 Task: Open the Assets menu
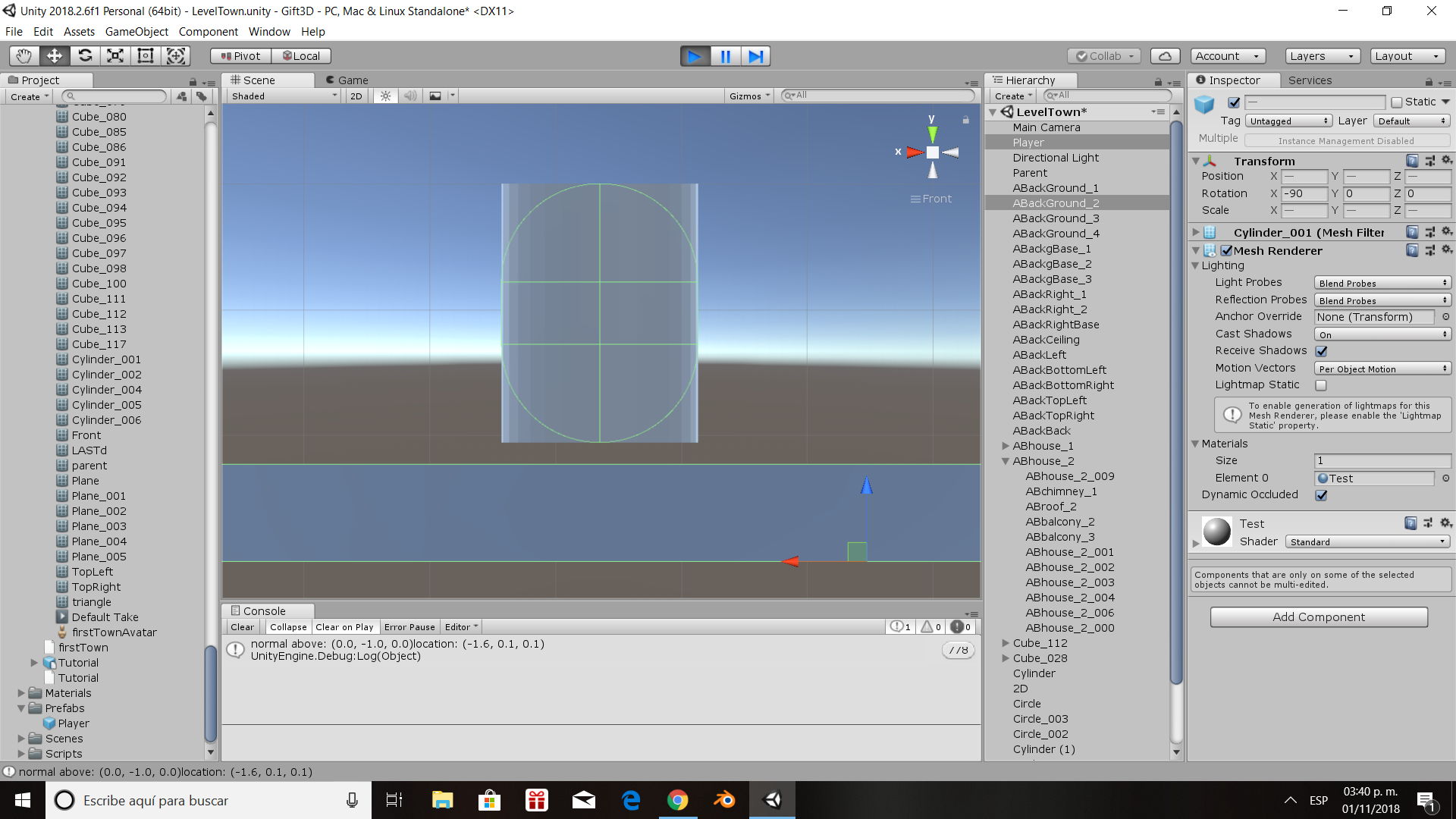[79, 32]
